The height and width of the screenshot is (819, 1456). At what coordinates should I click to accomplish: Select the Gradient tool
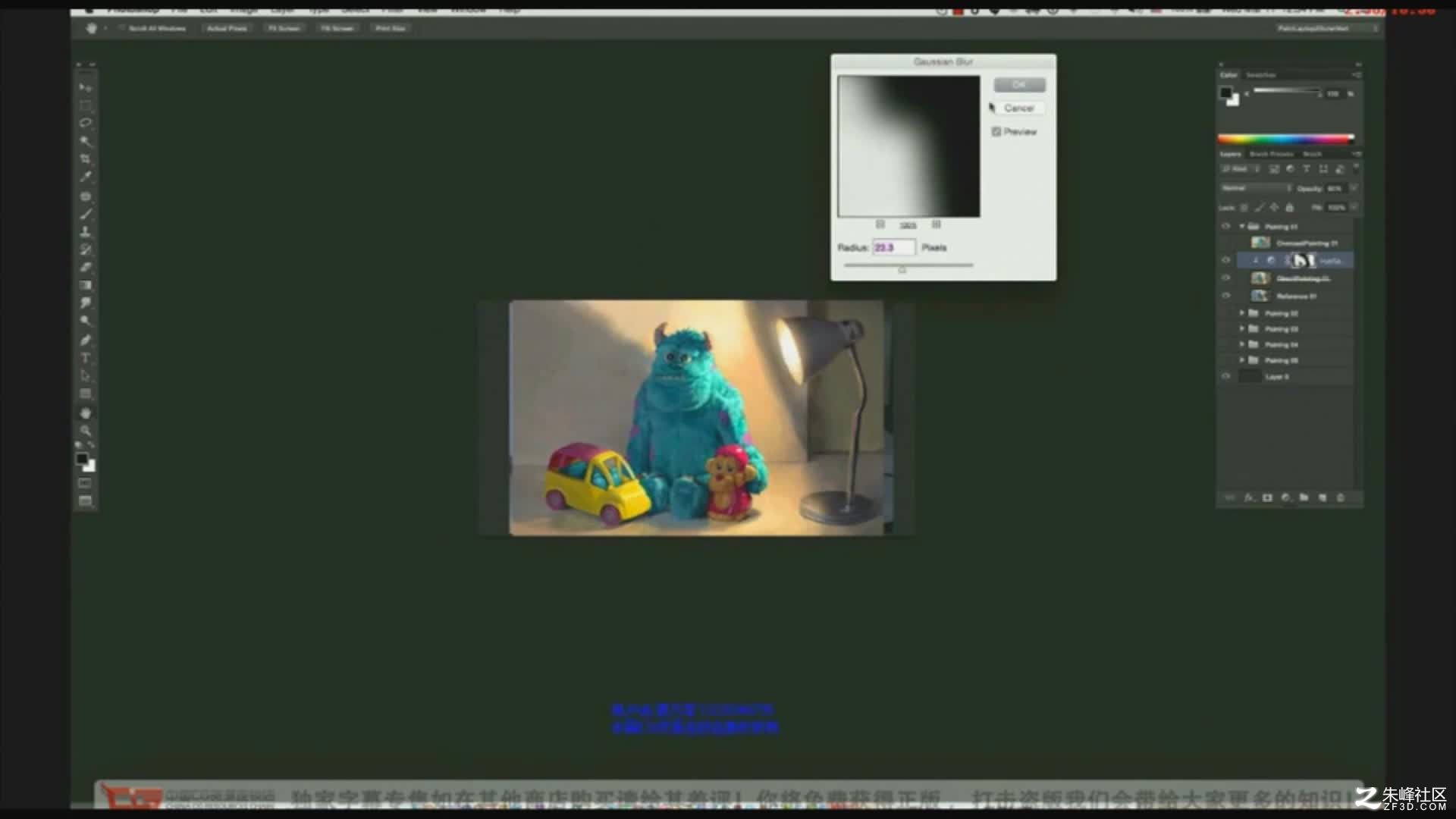point(85,285)
